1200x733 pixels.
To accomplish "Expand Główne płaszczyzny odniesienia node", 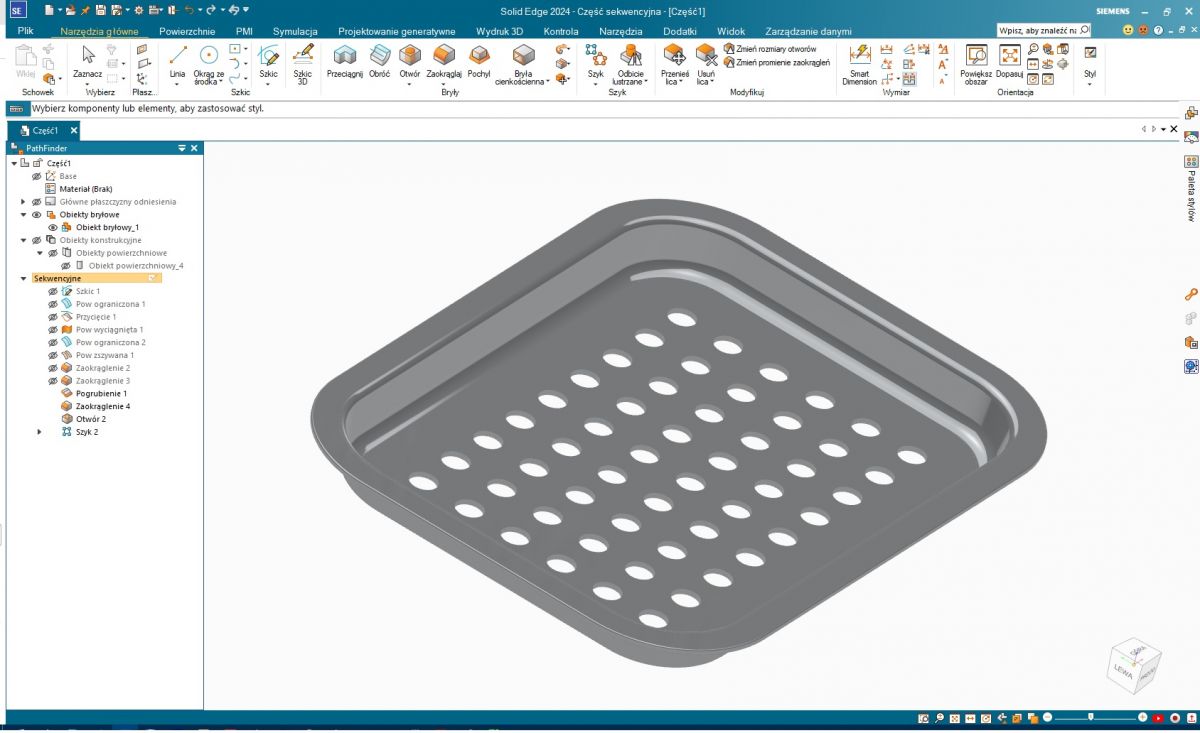I will 23,201.
